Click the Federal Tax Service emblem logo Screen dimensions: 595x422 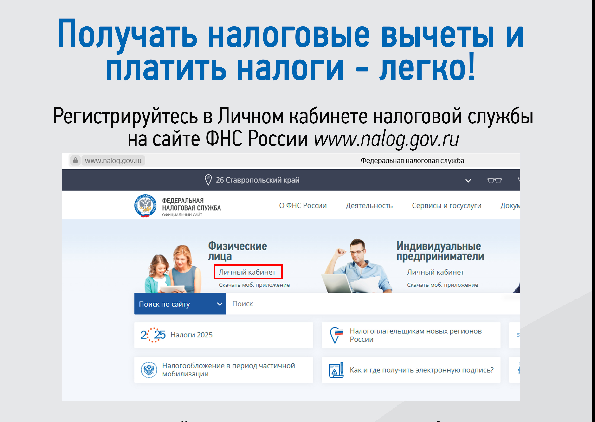pos(145,205)
